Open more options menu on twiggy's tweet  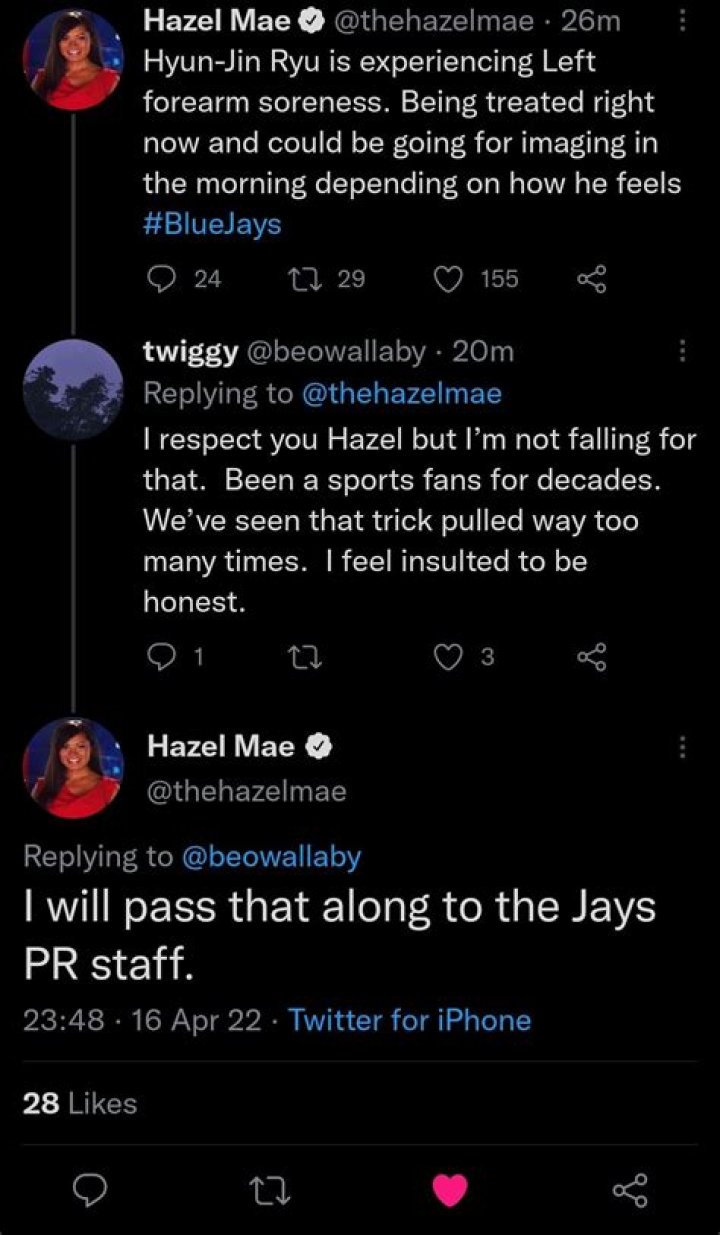(682, 351)
